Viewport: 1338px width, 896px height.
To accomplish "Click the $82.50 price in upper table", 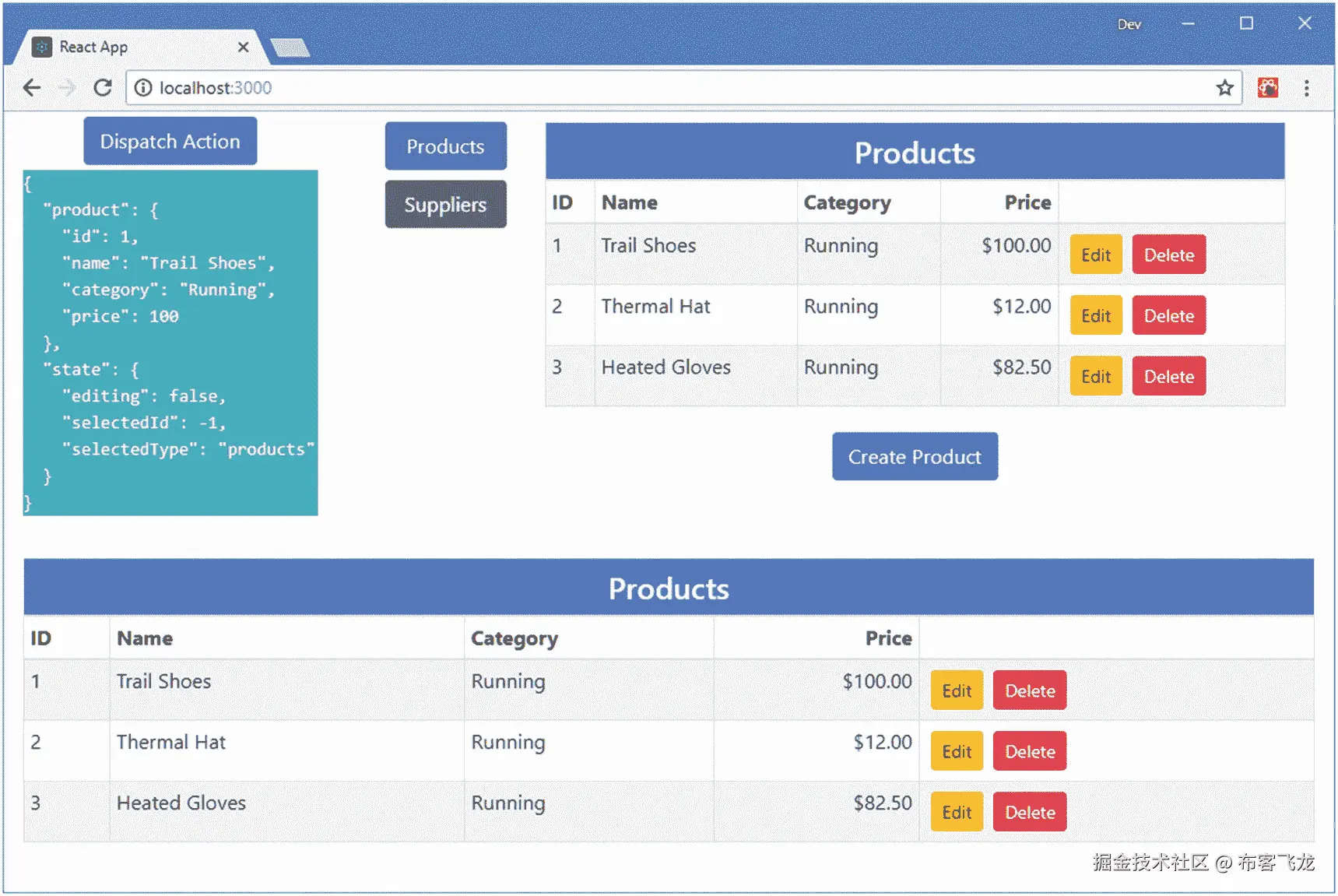I will [1022, 367].
